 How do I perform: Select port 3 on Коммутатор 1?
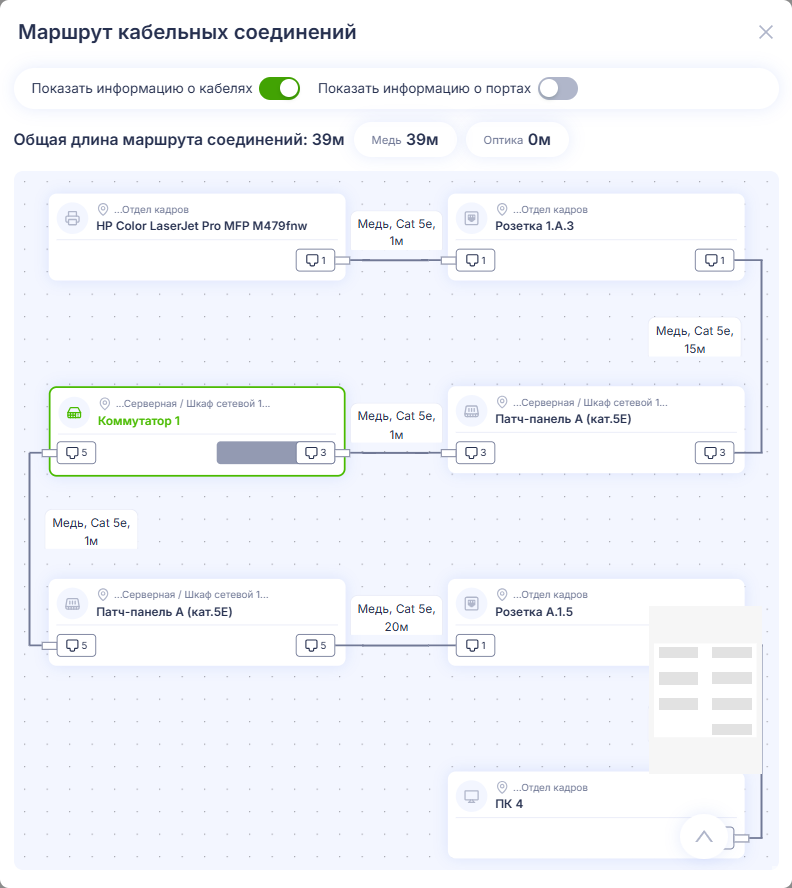pyautogui.click(x=316, y=452)
